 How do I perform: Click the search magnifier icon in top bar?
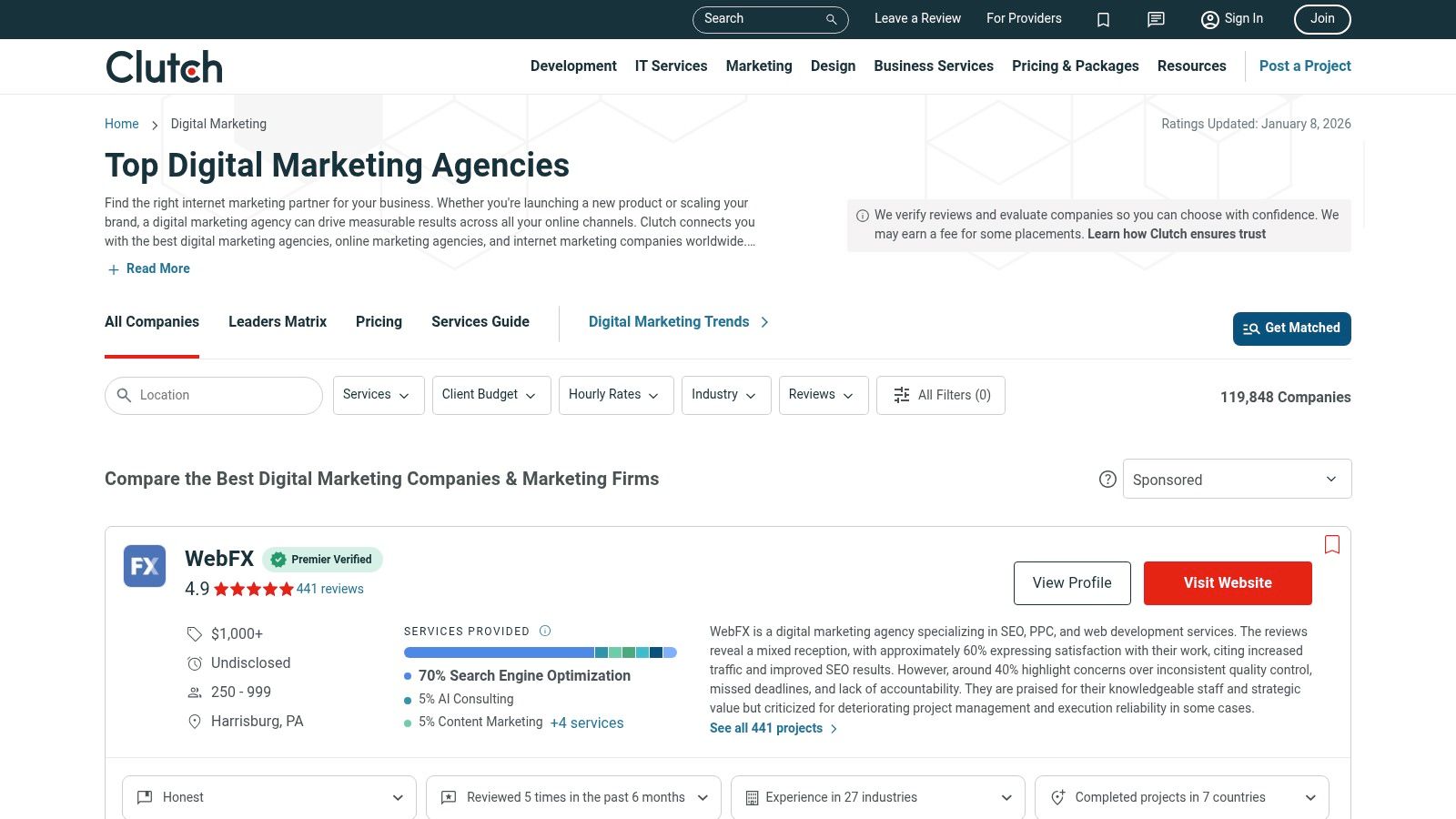coord(831,19)
